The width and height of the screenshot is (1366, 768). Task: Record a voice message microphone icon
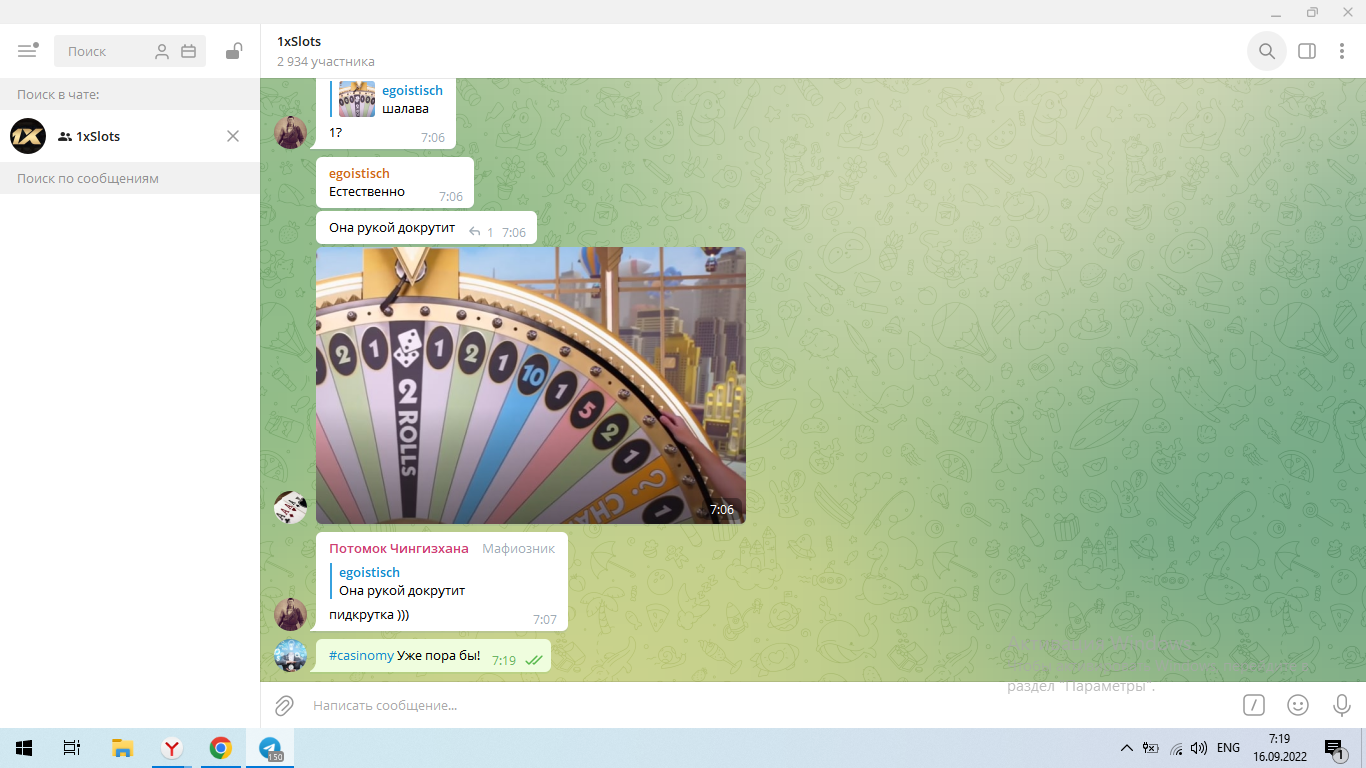point(1342,705)
